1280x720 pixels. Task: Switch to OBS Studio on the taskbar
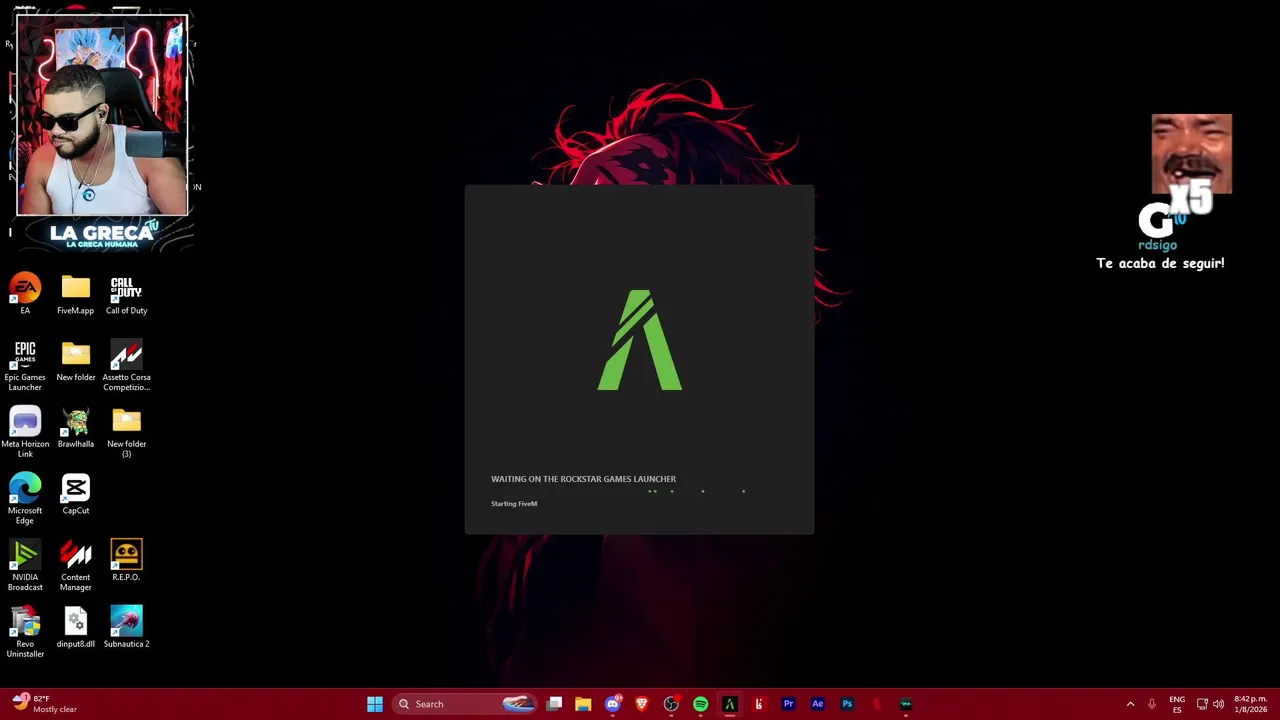click(x=671, y=704)
